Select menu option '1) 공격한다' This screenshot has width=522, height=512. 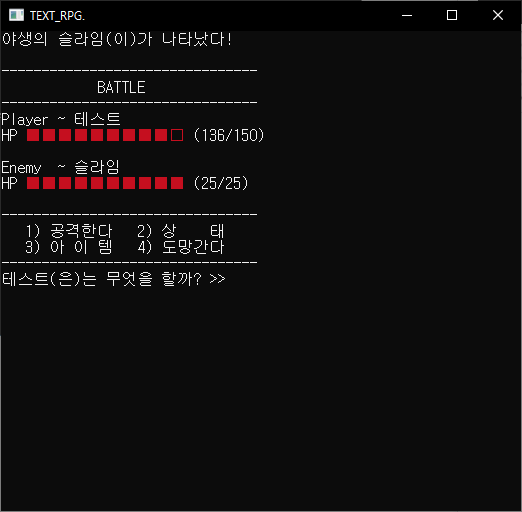click(69, 231)
